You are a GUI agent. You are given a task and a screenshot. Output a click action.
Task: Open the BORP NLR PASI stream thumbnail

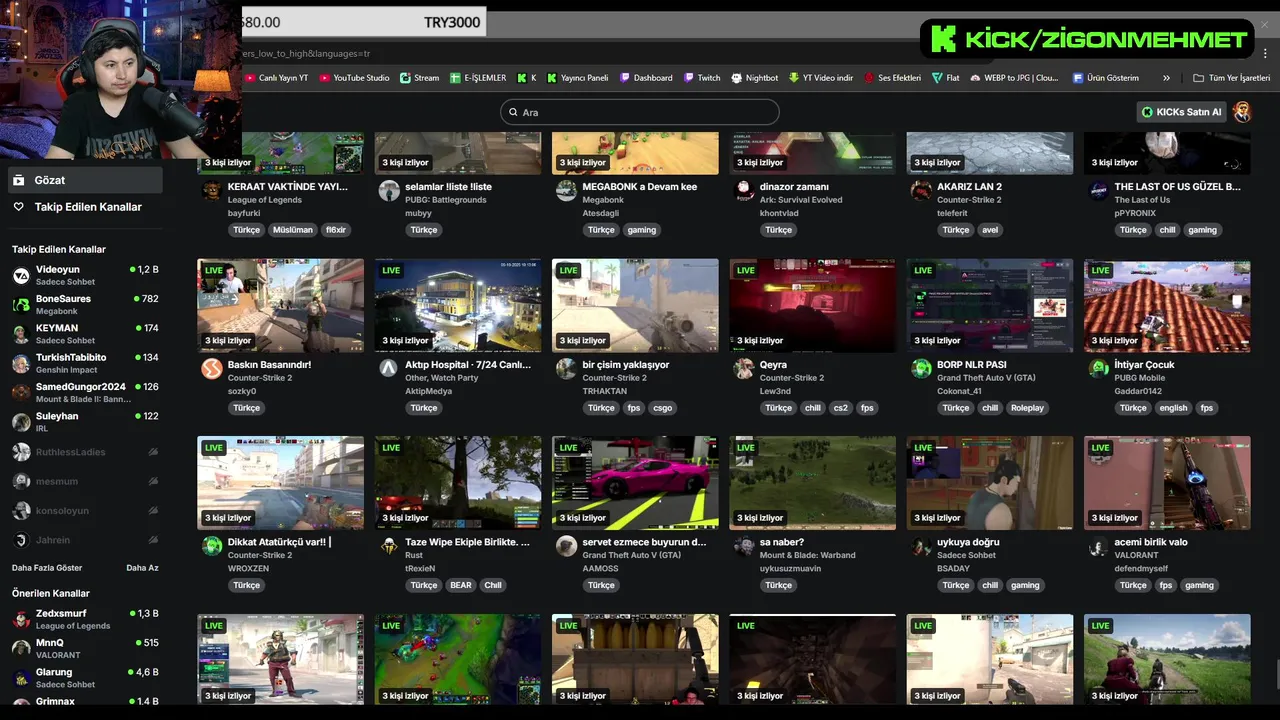pyautogui.click(x=990, y=305)
